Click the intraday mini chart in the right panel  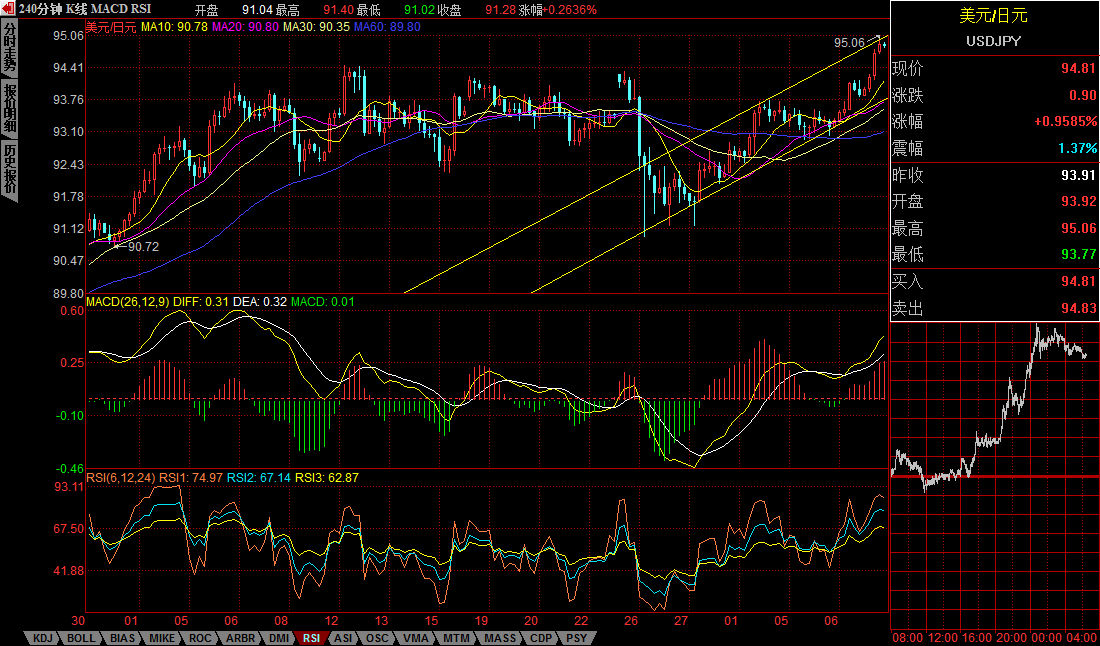coord(994,475)
